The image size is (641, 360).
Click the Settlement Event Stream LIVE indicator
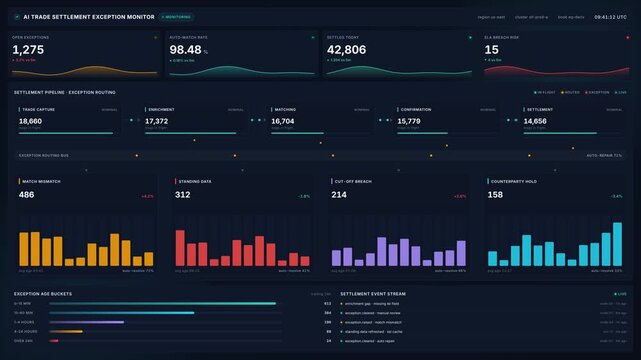620,294
